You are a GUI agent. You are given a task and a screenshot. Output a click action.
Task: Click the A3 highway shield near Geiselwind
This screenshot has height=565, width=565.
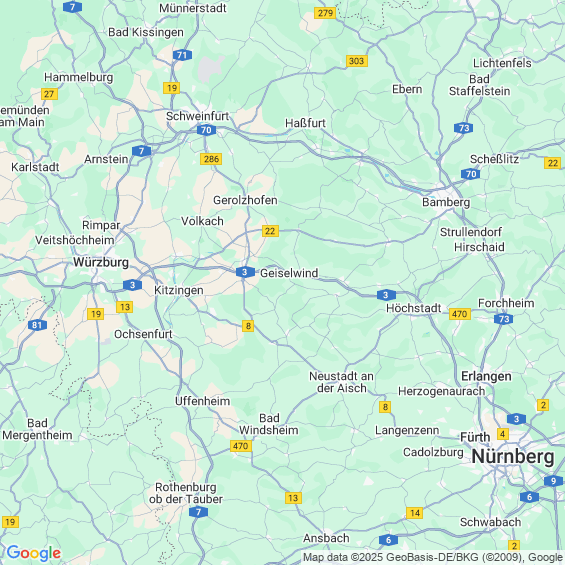coord(245,272)
